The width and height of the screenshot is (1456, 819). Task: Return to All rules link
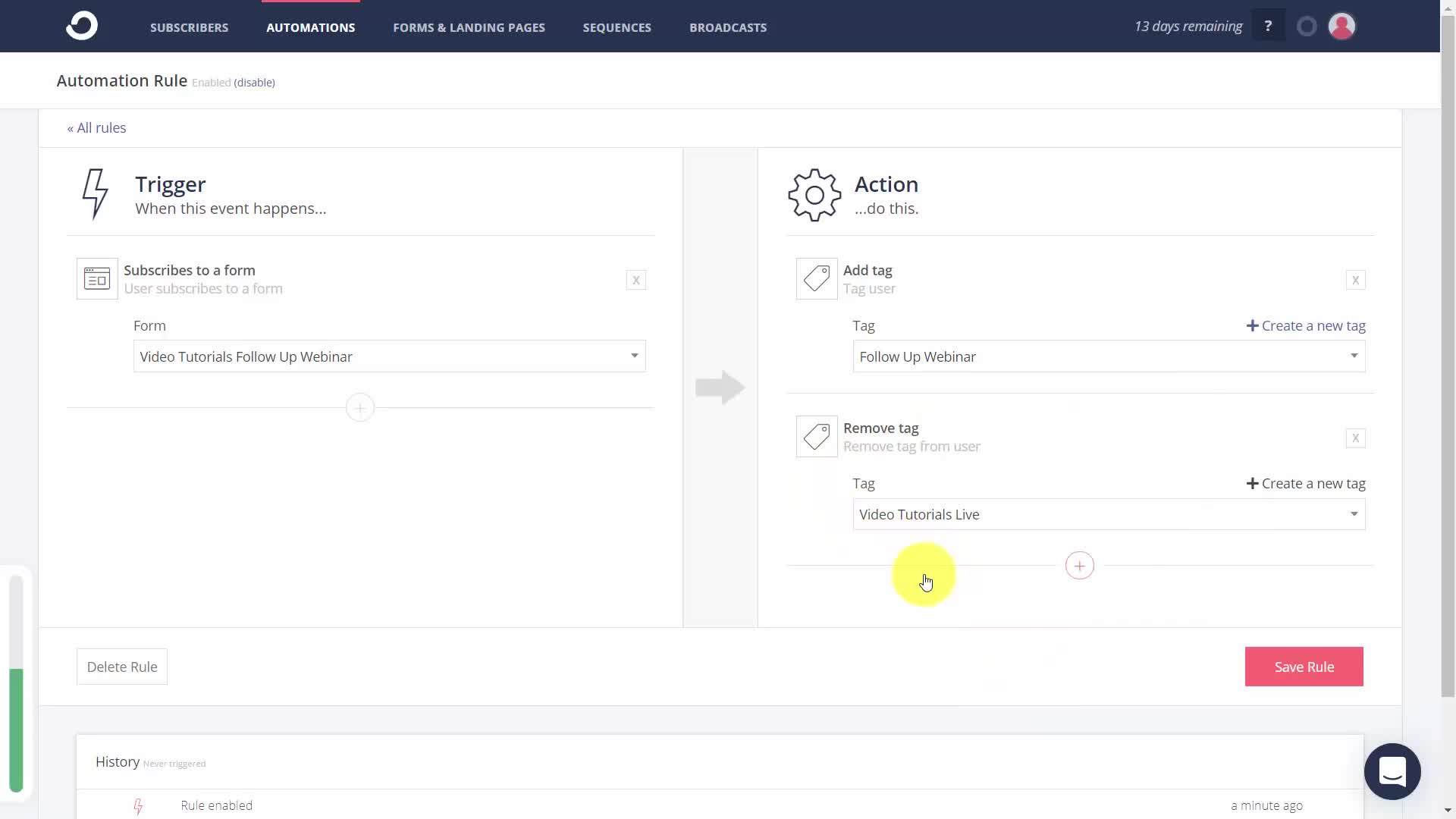[x=96, y=128]
